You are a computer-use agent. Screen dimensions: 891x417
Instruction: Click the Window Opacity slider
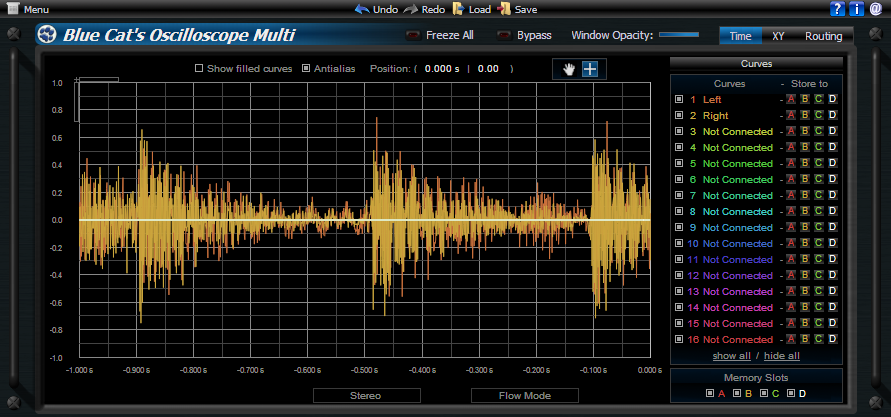pos(679,35)
